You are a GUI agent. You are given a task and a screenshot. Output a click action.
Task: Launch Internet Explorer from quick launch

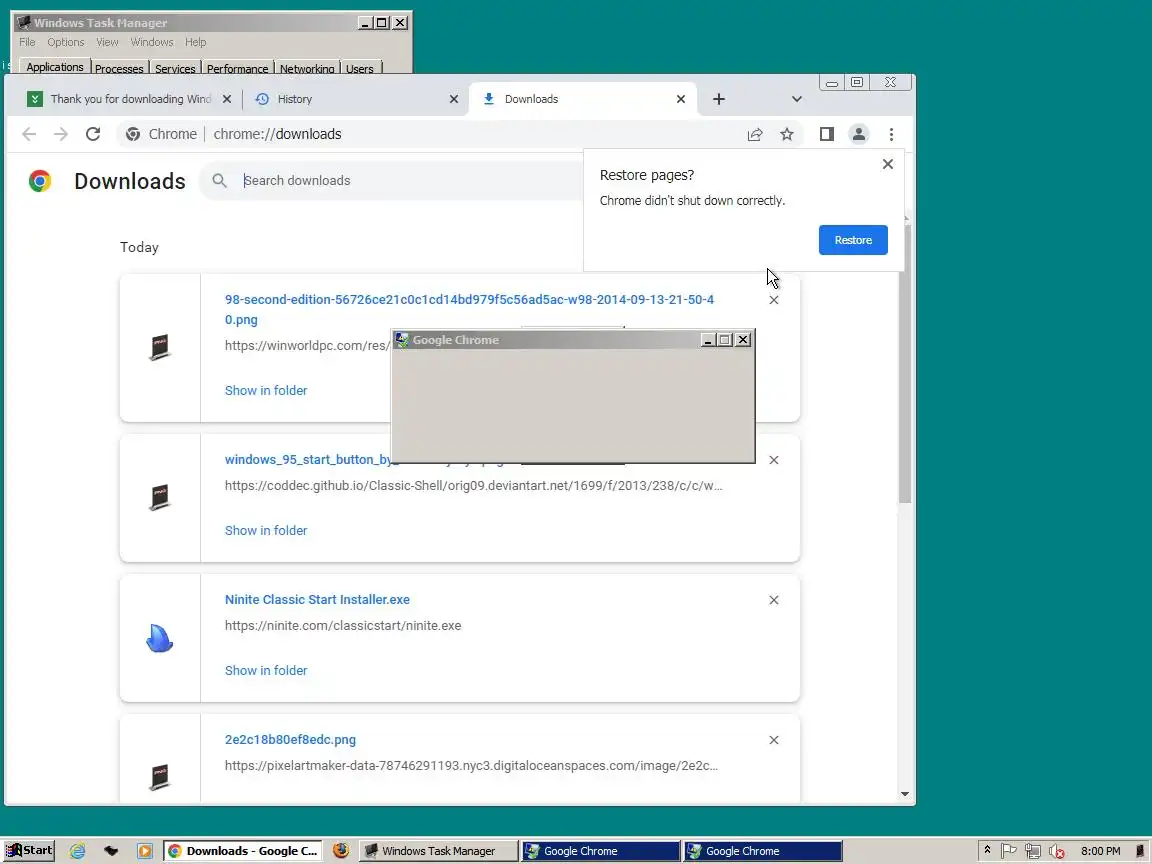point(77,851)
